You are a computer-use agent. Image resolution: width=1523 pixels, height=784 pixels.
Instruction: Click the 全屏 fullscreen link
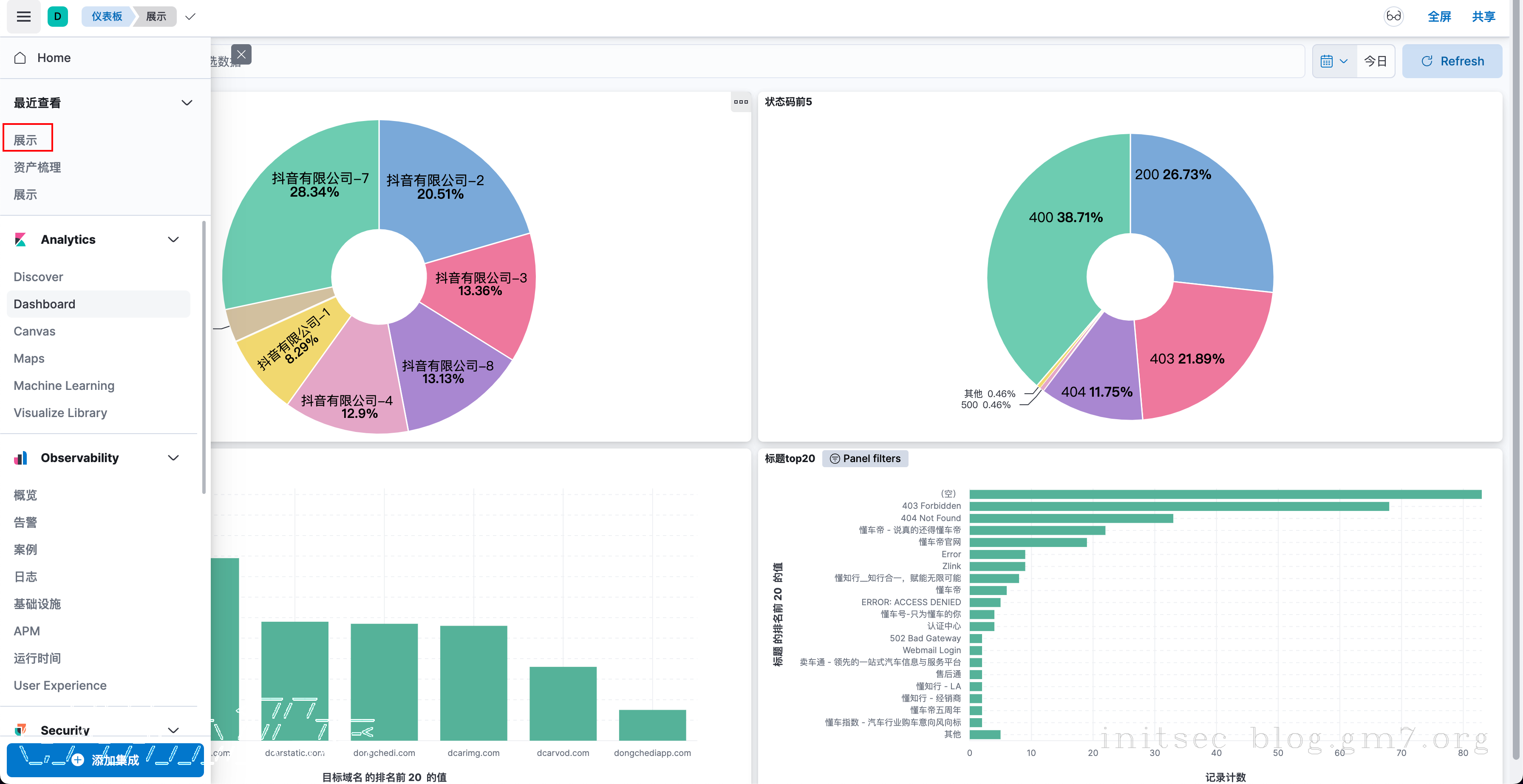[1438, 17]
